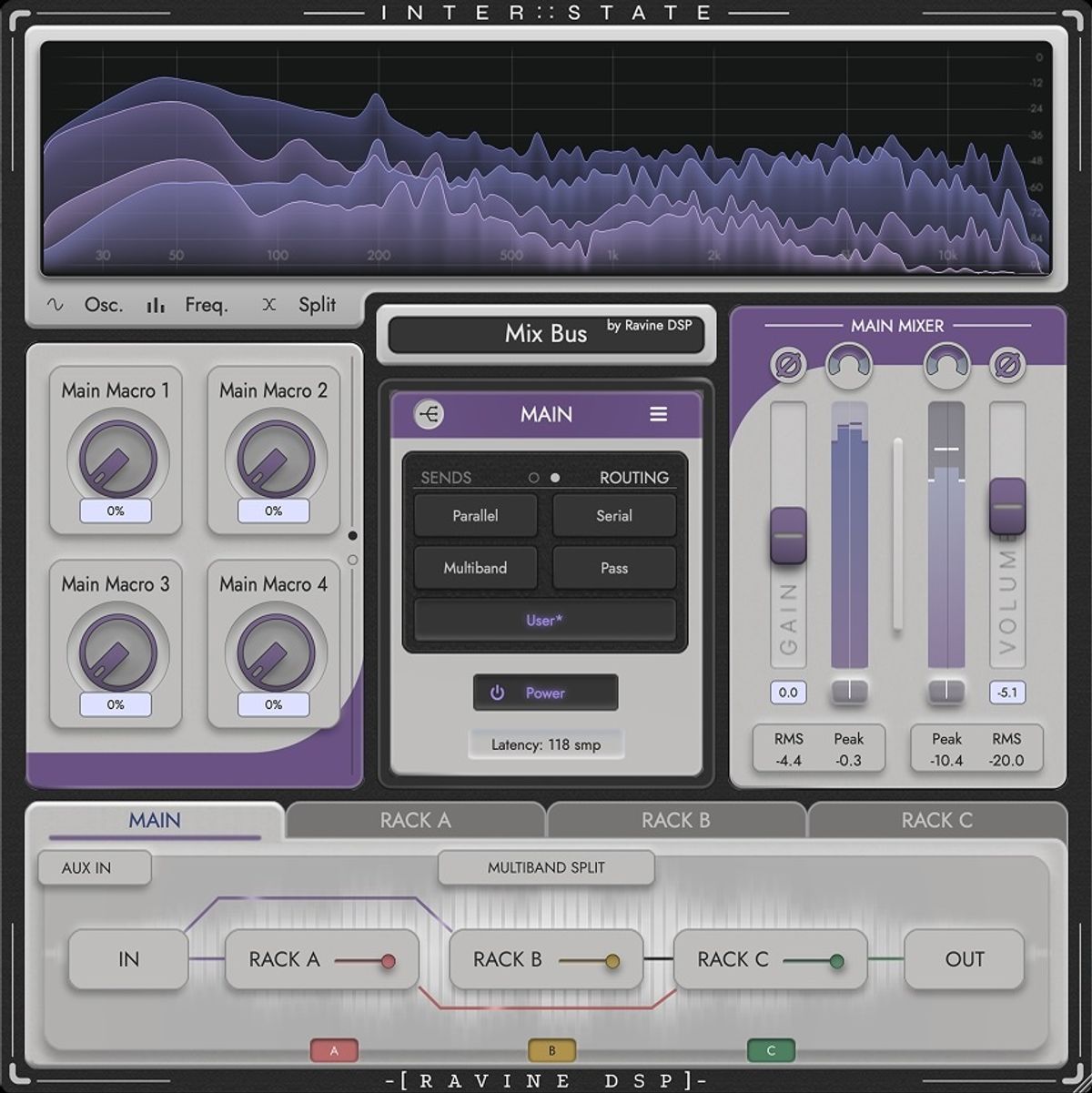
Task: Toggle output phase invert icon above VOLUME
Action: pyautogui.click(x=1006, y=366)
